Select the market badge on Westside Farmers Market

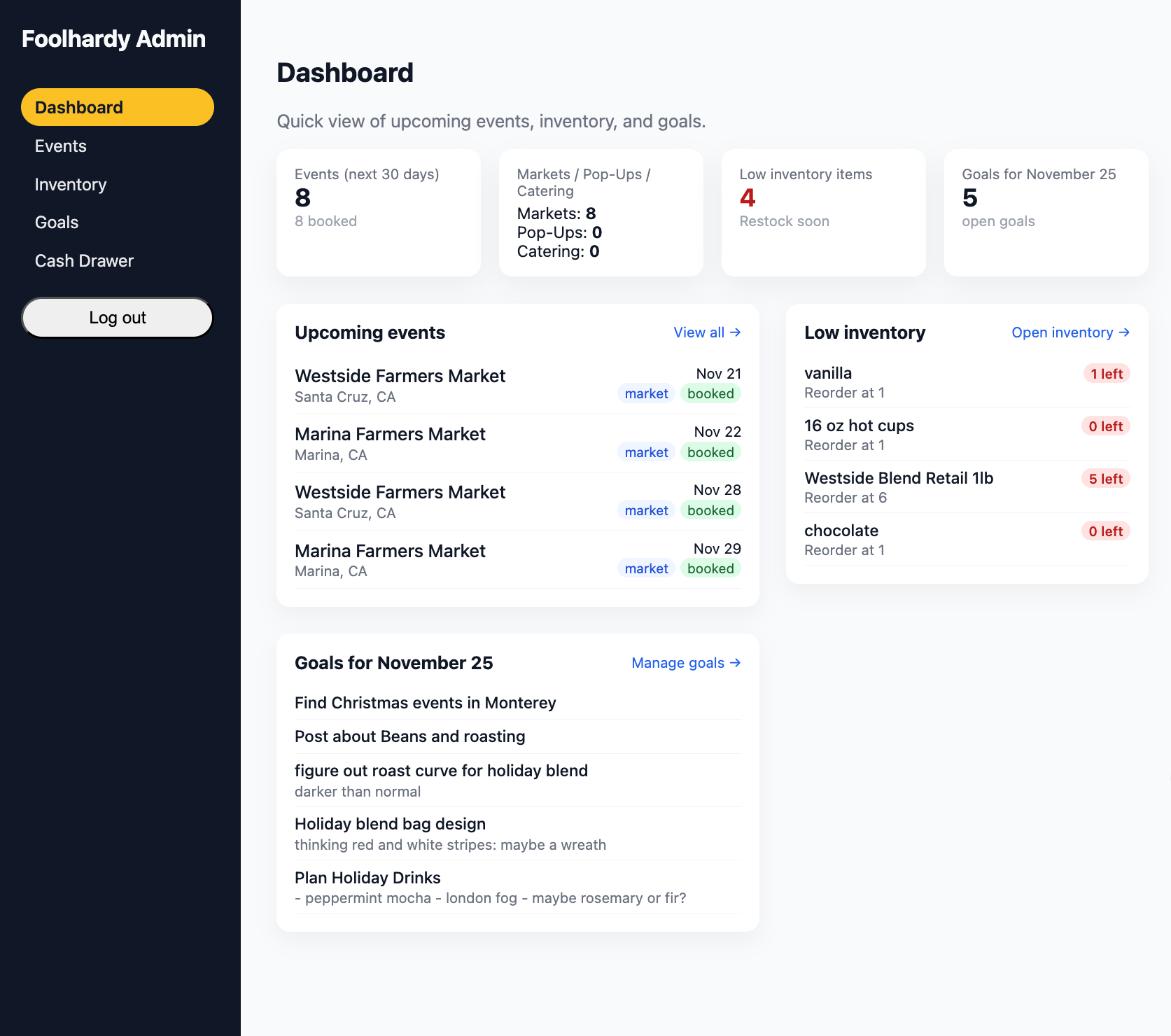click(646, 393)
